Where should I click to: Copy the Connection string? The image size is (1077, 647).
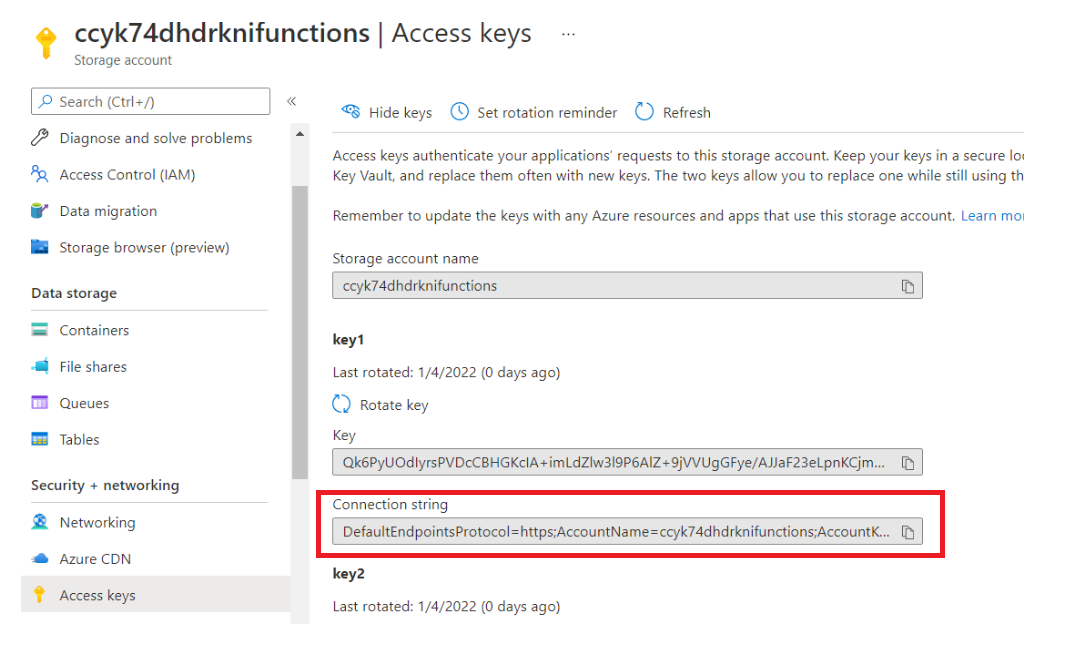[908, 531]
